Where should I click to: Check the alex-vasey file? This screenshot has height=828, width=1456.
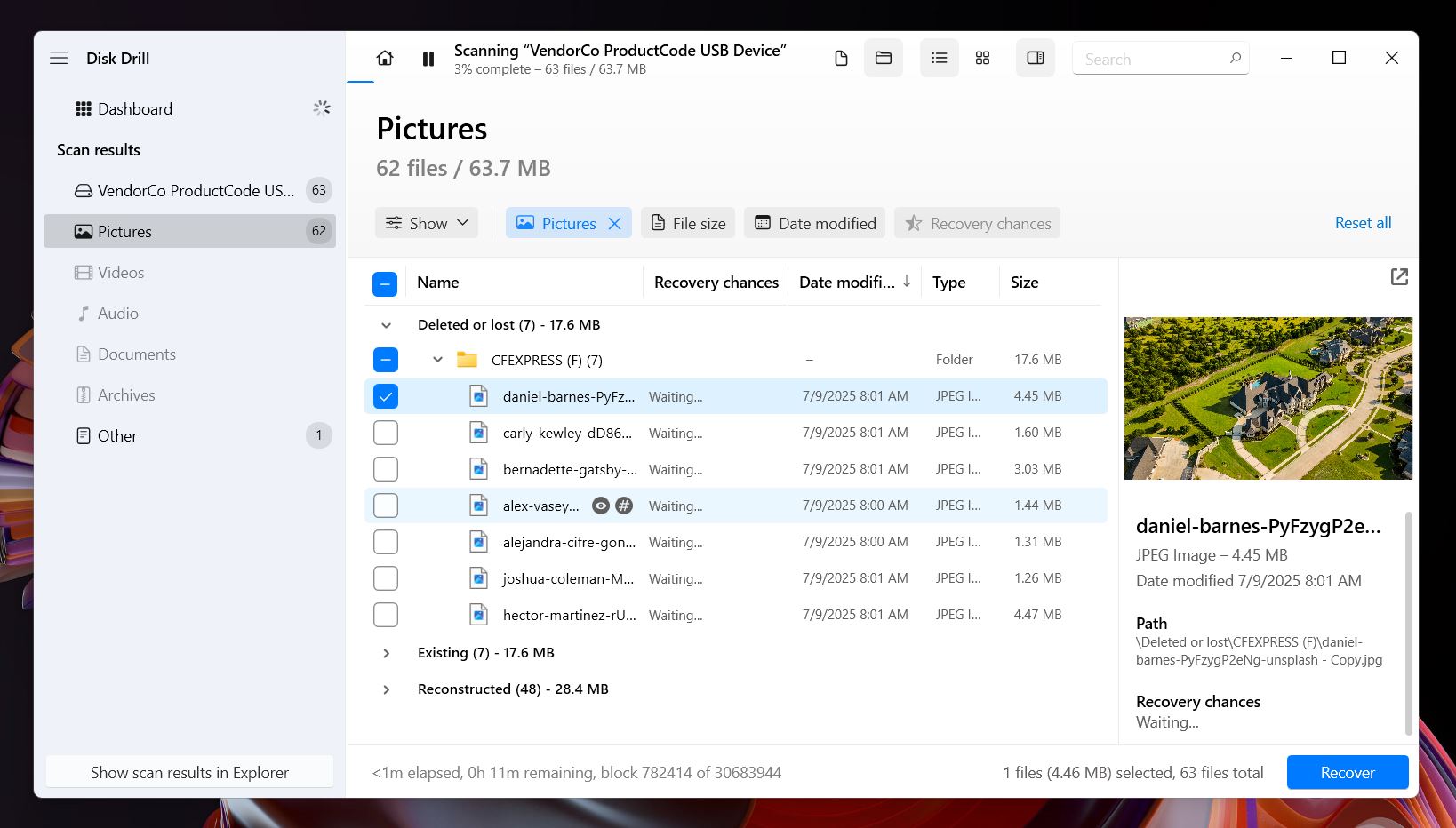386,506
